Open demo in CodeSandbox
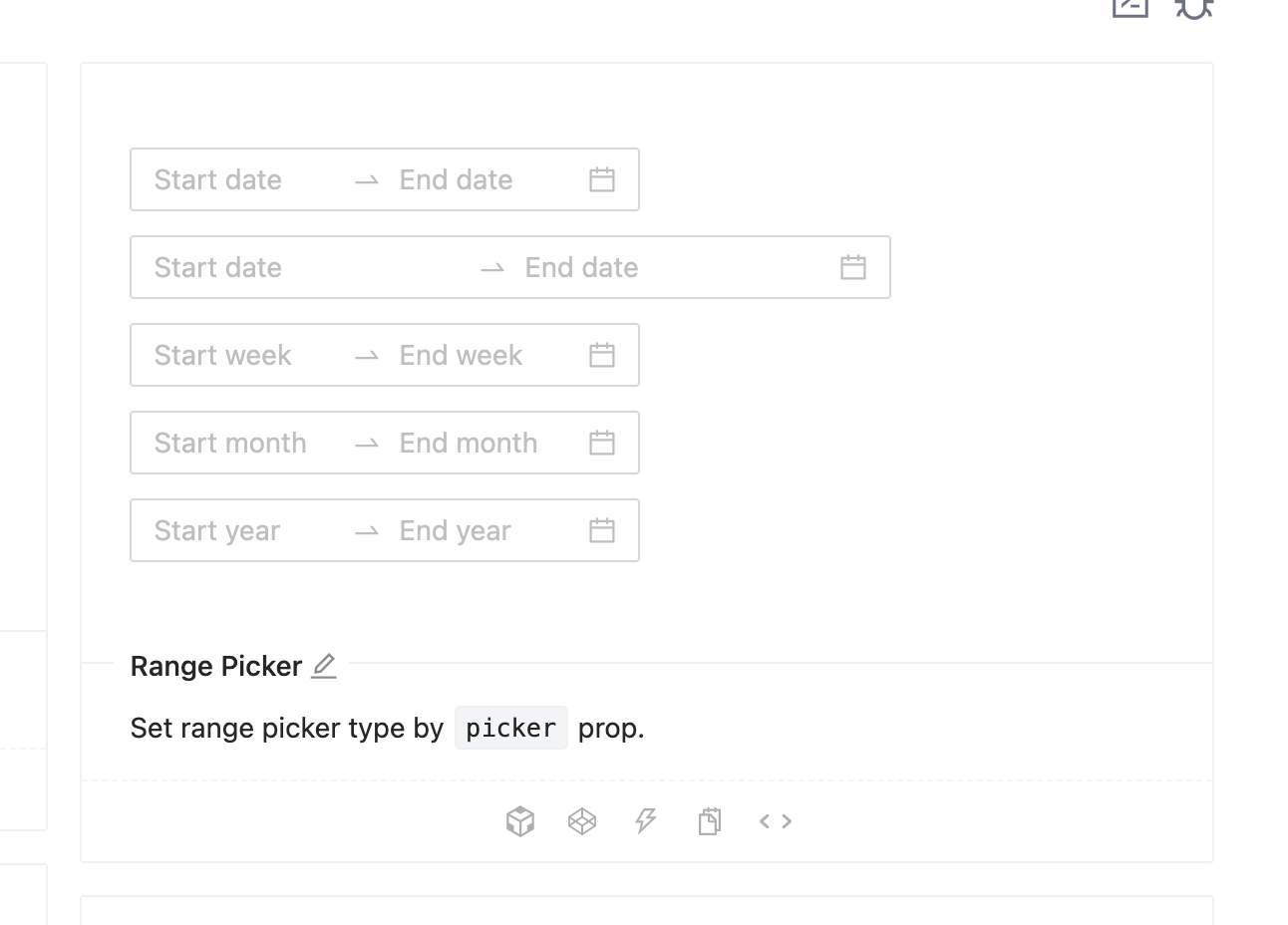 click(519, 820)
